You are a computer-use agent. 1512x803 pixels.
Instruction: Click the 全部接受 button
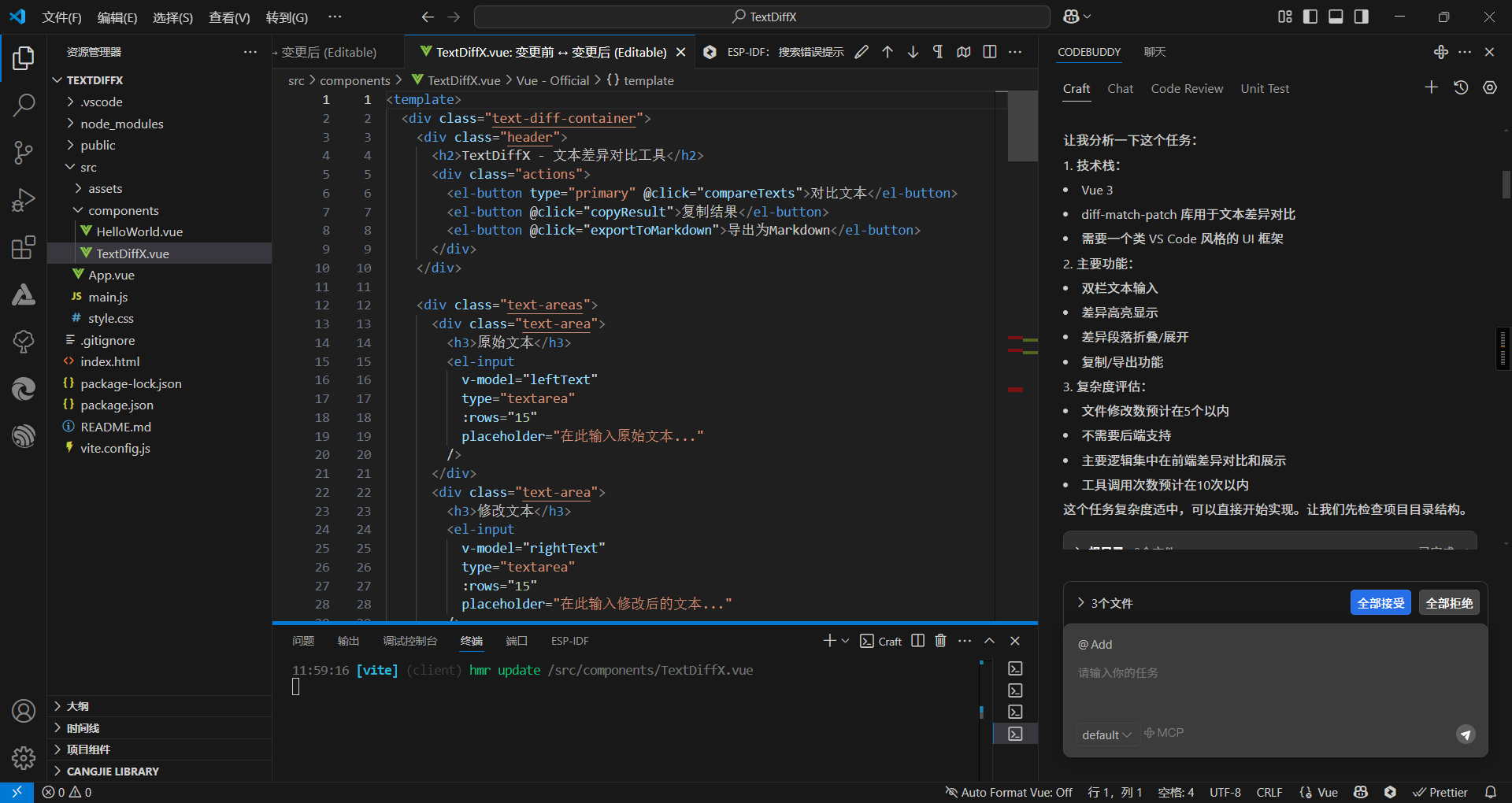1380,603
